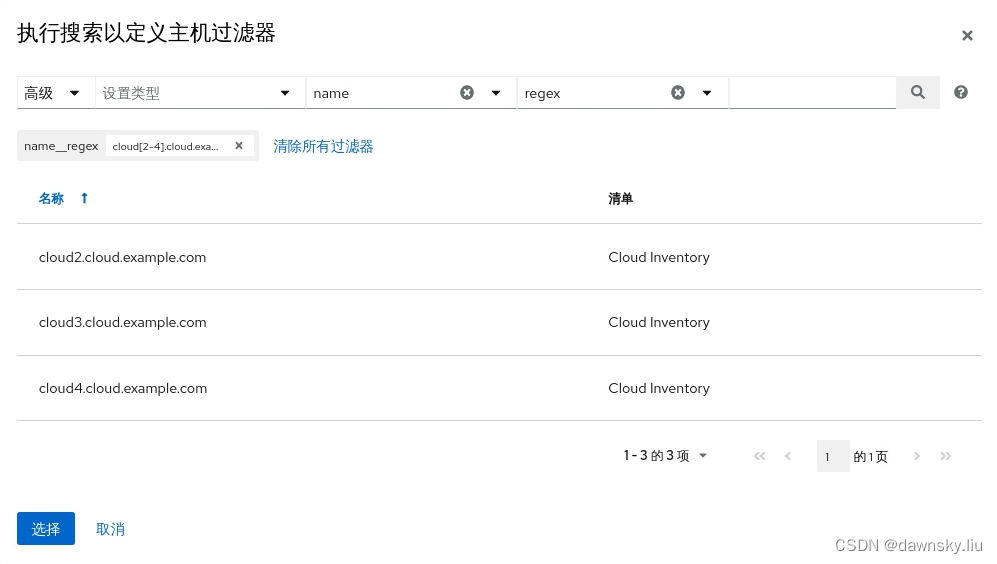Open items per page dropdown '1-3 的 3 项'
The height and width of the screenshot is (564, 997).
click(665, 455)
